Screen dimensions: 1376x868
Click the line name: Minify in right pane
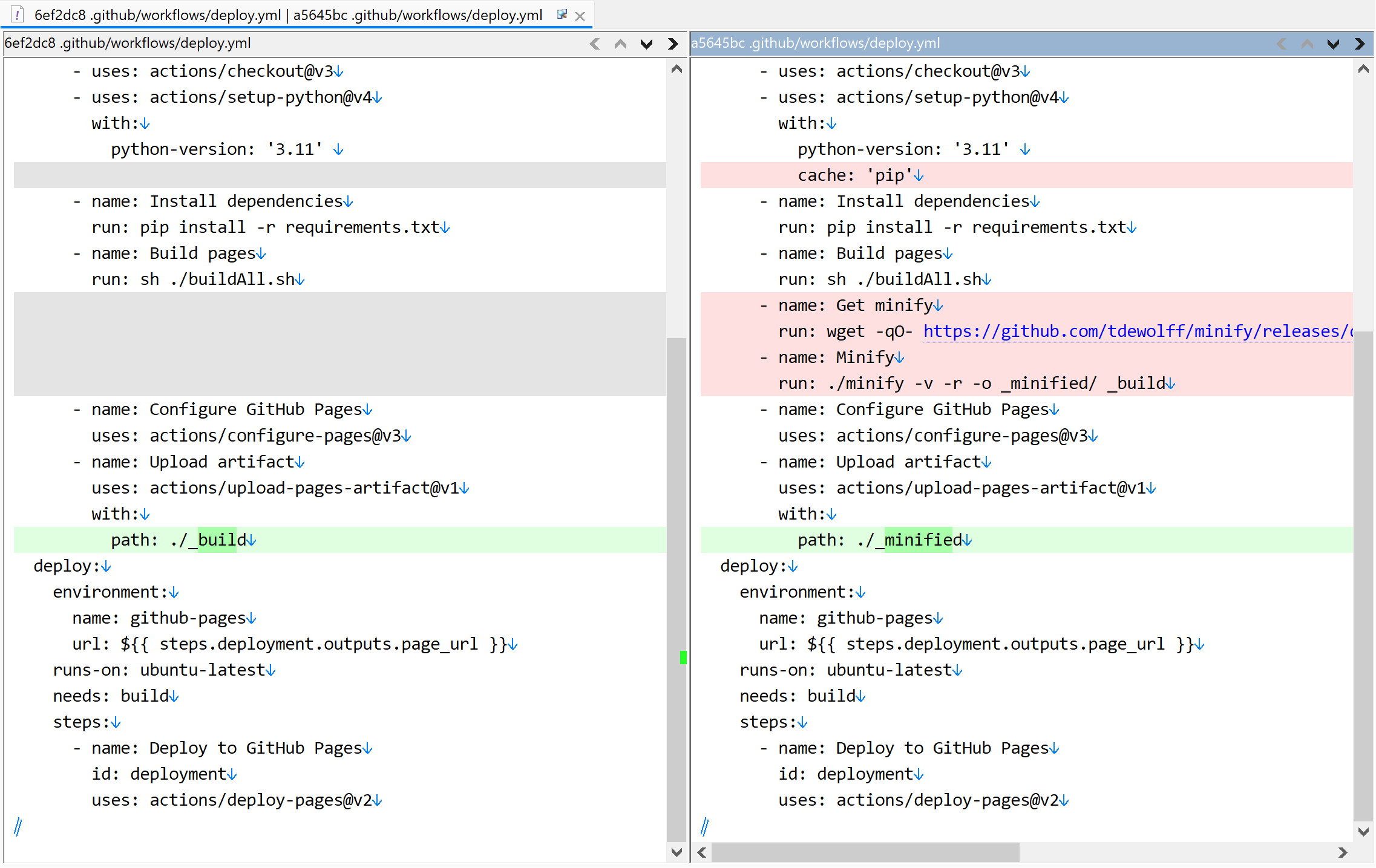coord(1026,357)
